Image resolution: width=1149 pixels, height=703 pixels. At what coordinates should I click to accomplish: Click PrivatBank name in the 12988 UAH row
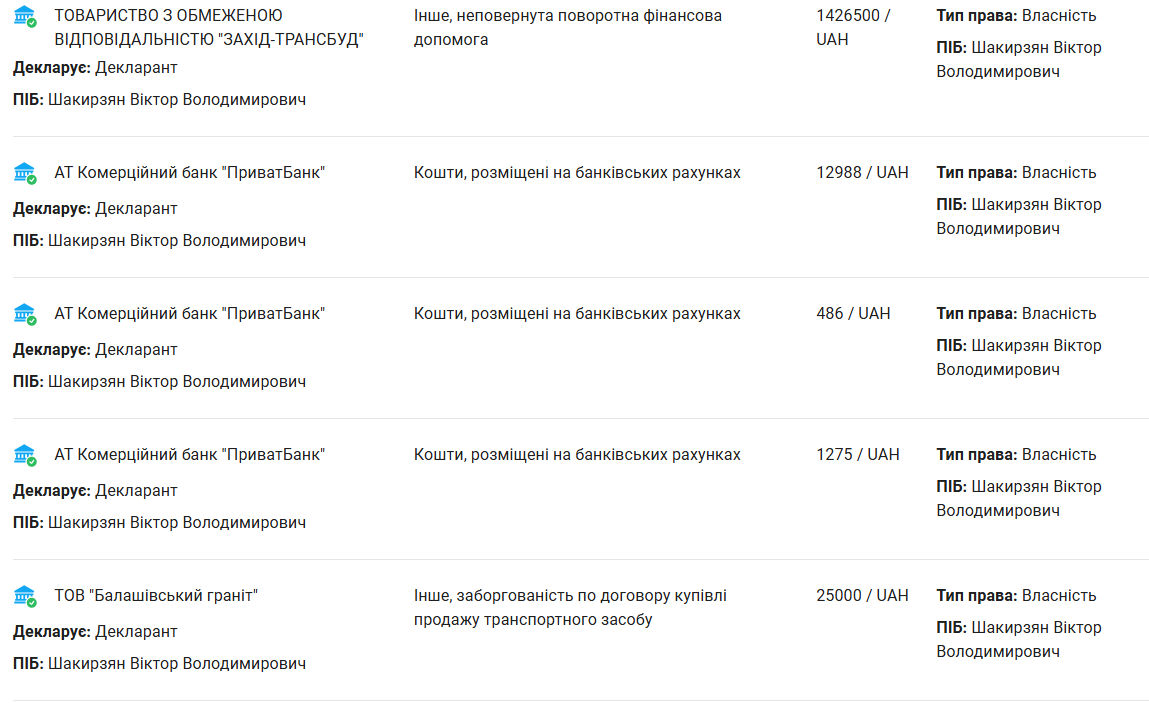coord(189,173)
